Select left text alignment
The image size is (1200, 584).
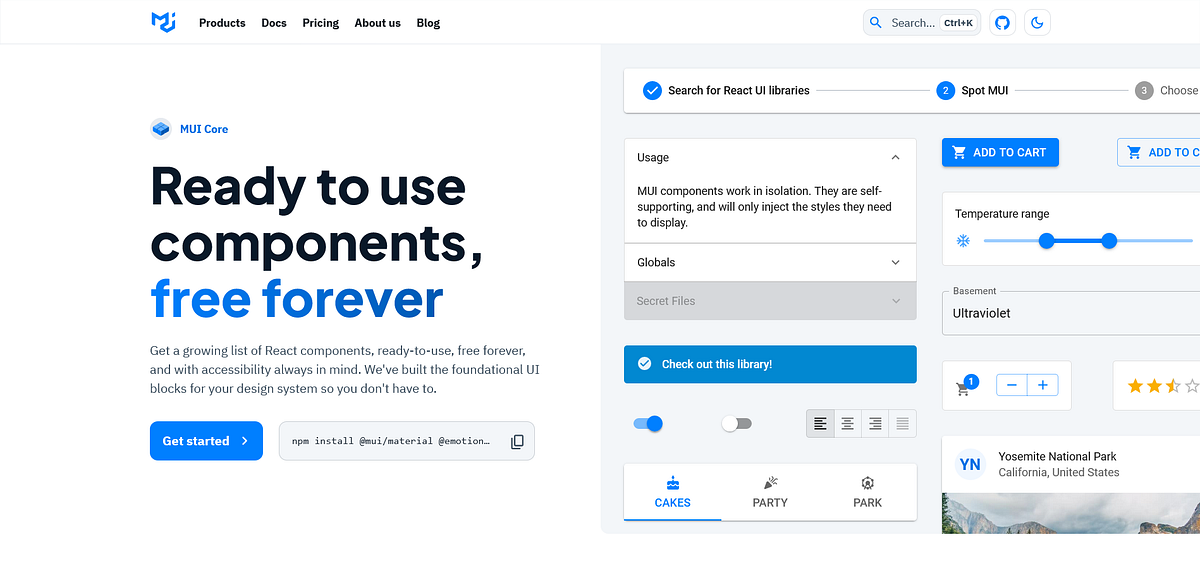point(820,423)
